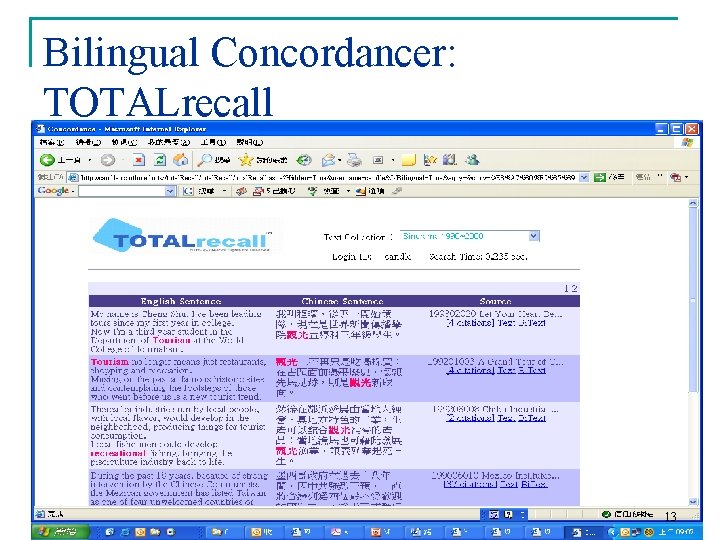This screenshot has height=540, width=720.
Task: Click the taskbar clock
Action: click(677, 532)
